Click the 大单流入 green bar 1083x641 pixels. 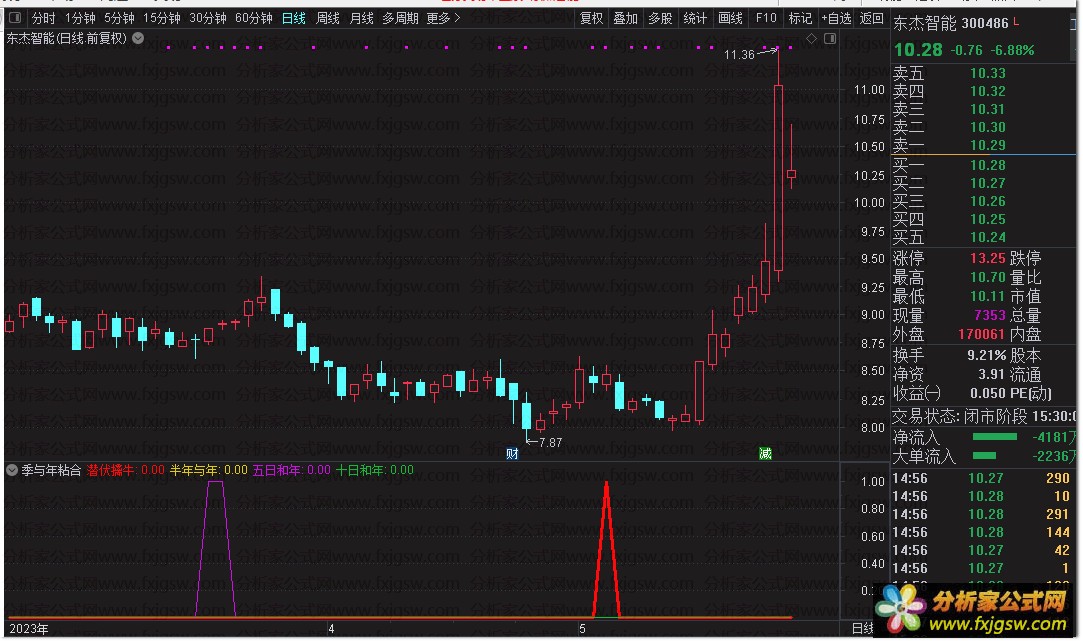(984, 456)
